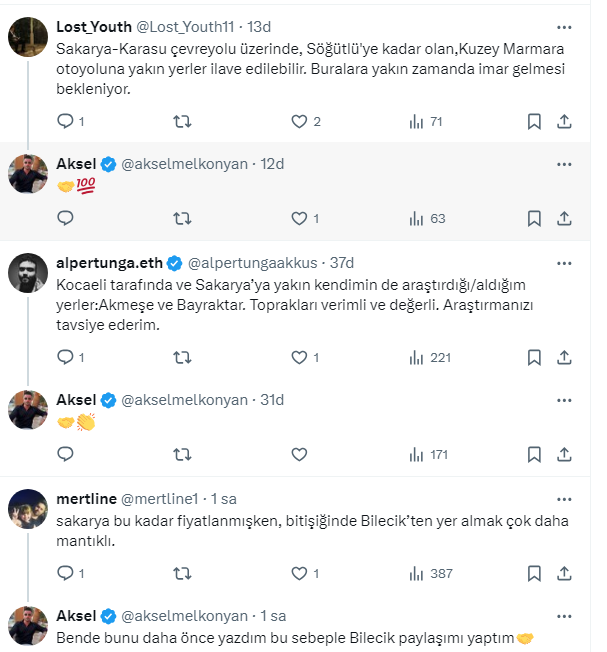Reply to Lost_Youth's tweet

66,122
